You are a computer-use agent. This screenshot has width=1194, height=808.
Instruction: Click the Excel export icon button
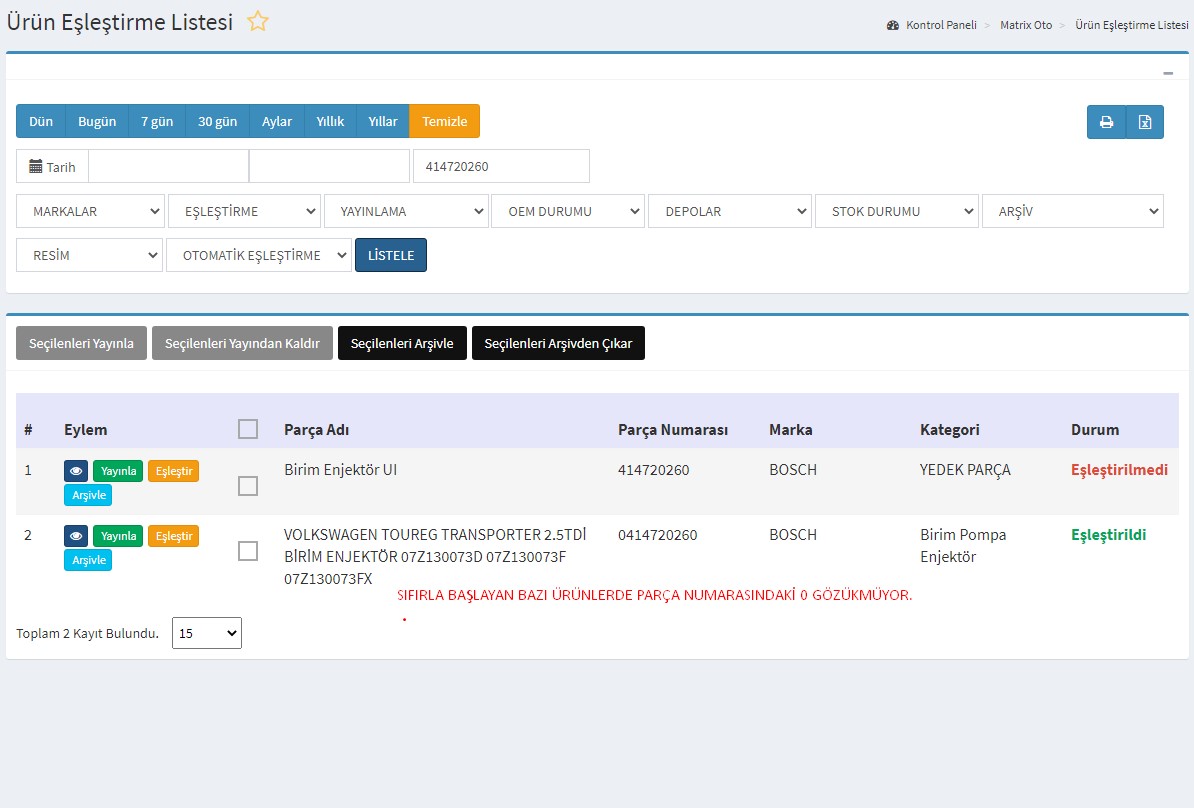1145,122
